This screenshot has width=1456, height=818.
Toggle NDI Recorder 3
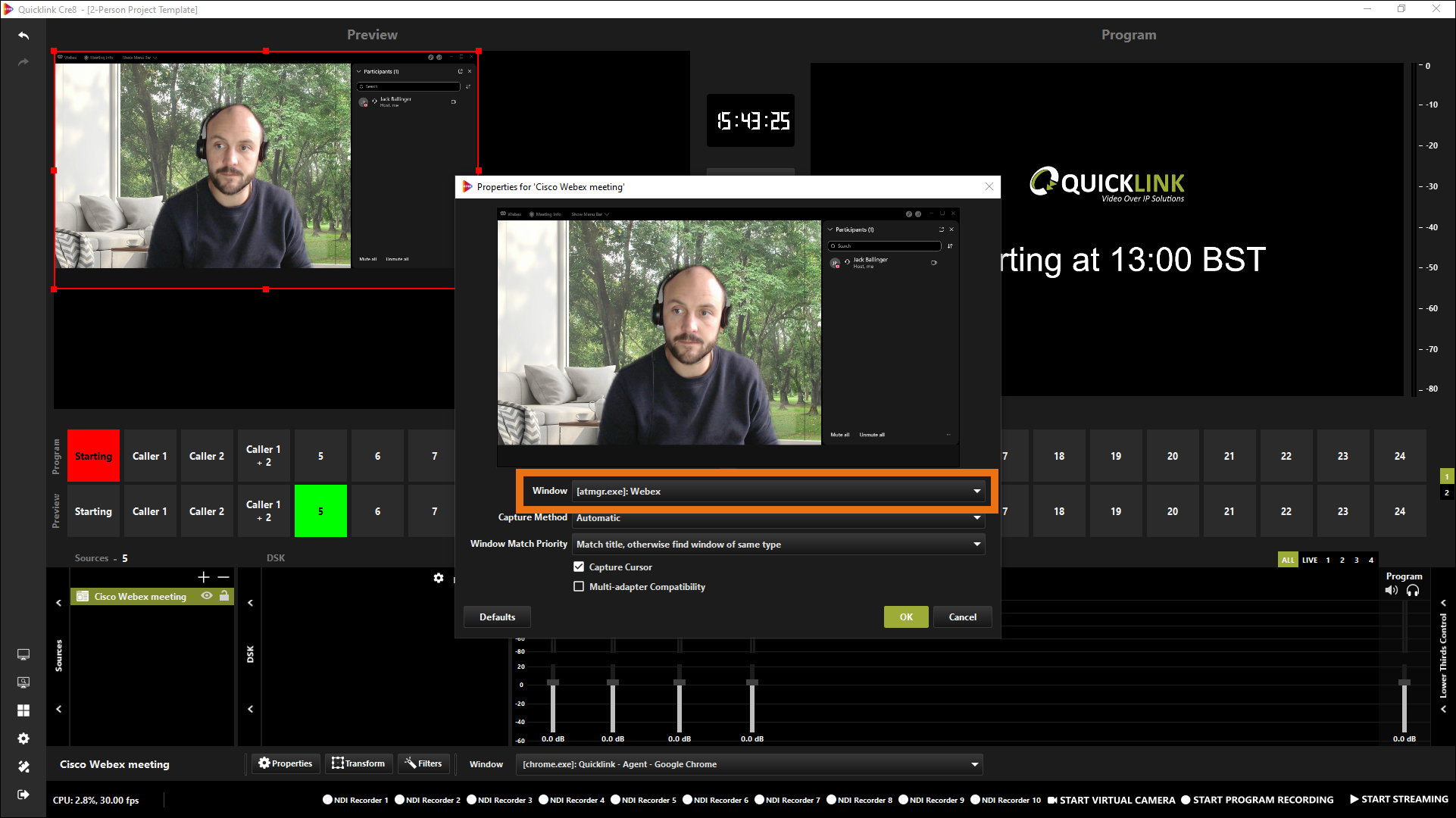[499, 800]
